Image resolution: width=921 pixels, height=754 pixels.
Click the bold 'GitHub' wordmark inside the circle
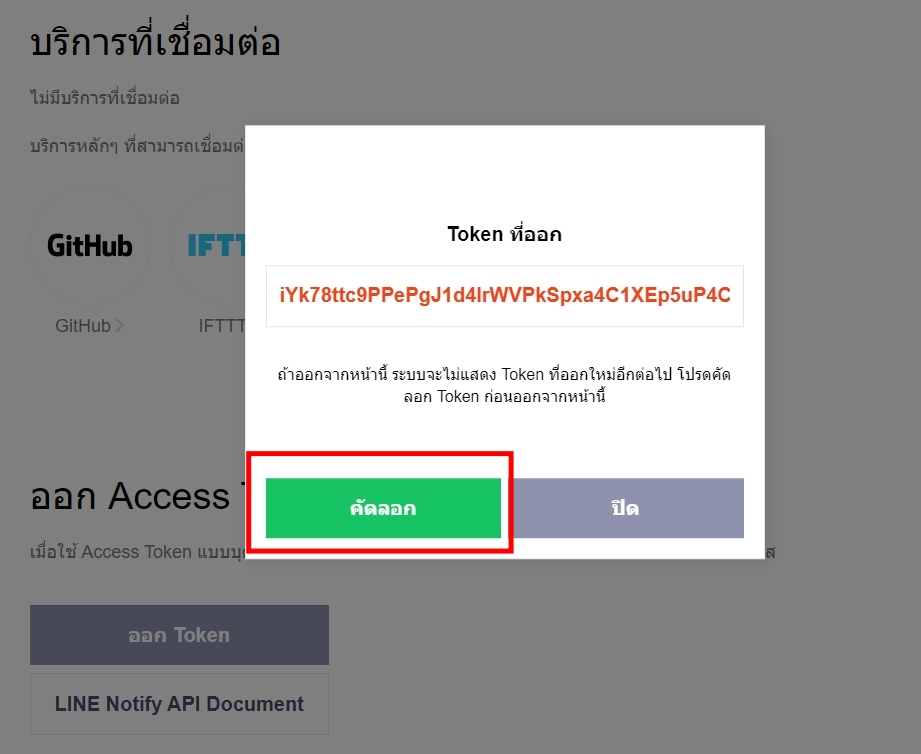[x=90, y=245]
